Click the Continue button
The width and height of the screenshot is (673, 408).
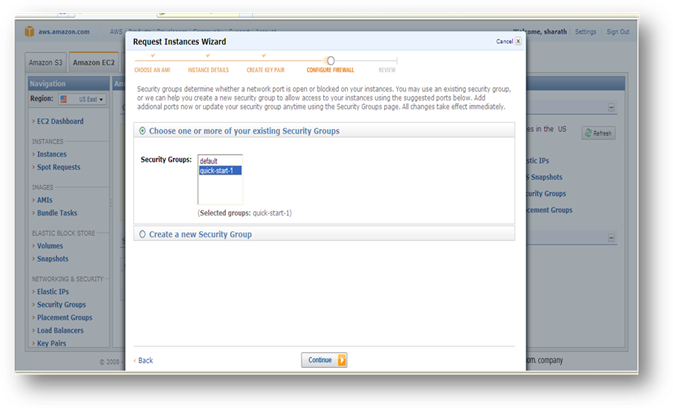pyautogui.click(x=324, y=360)
